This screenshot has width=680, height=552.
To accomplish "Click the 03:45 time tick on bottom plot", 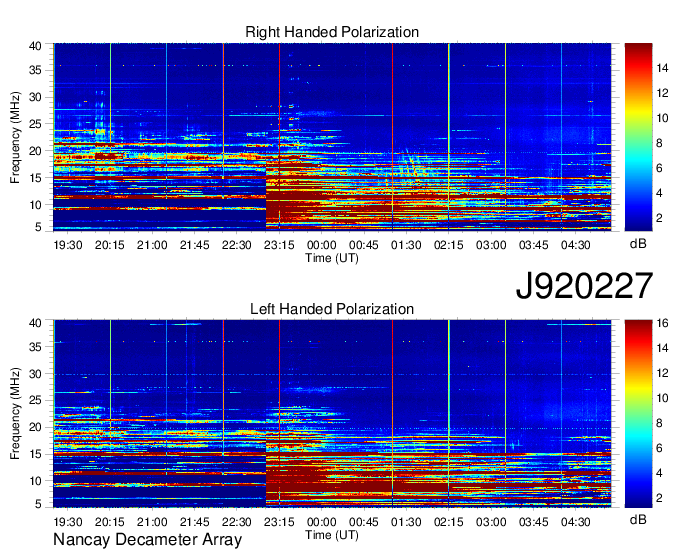I will coord(533,522).
